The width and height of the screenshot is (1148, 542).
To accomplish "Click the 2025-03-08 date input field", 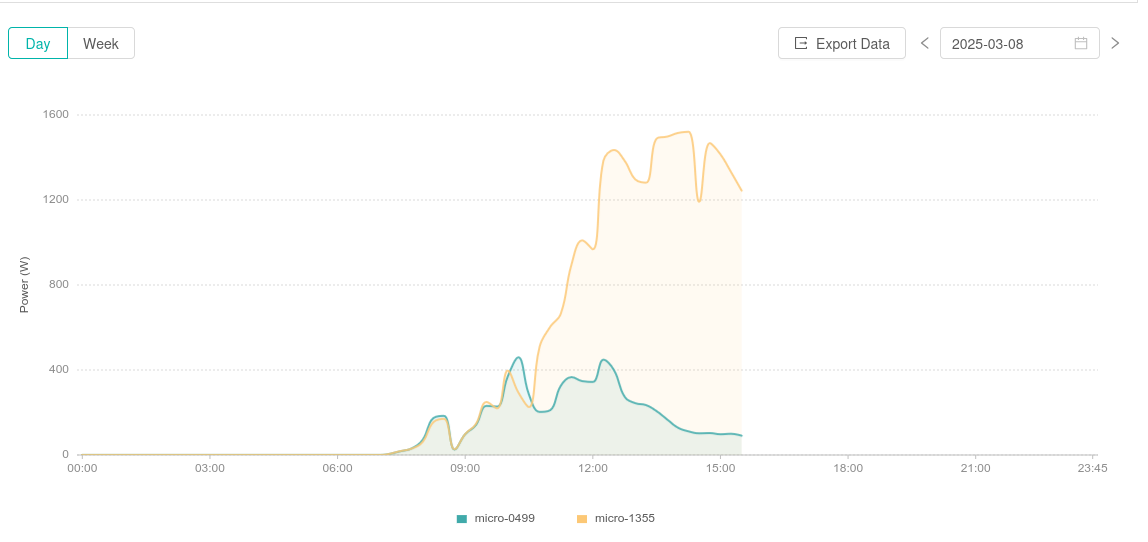I will (1005, 43).
